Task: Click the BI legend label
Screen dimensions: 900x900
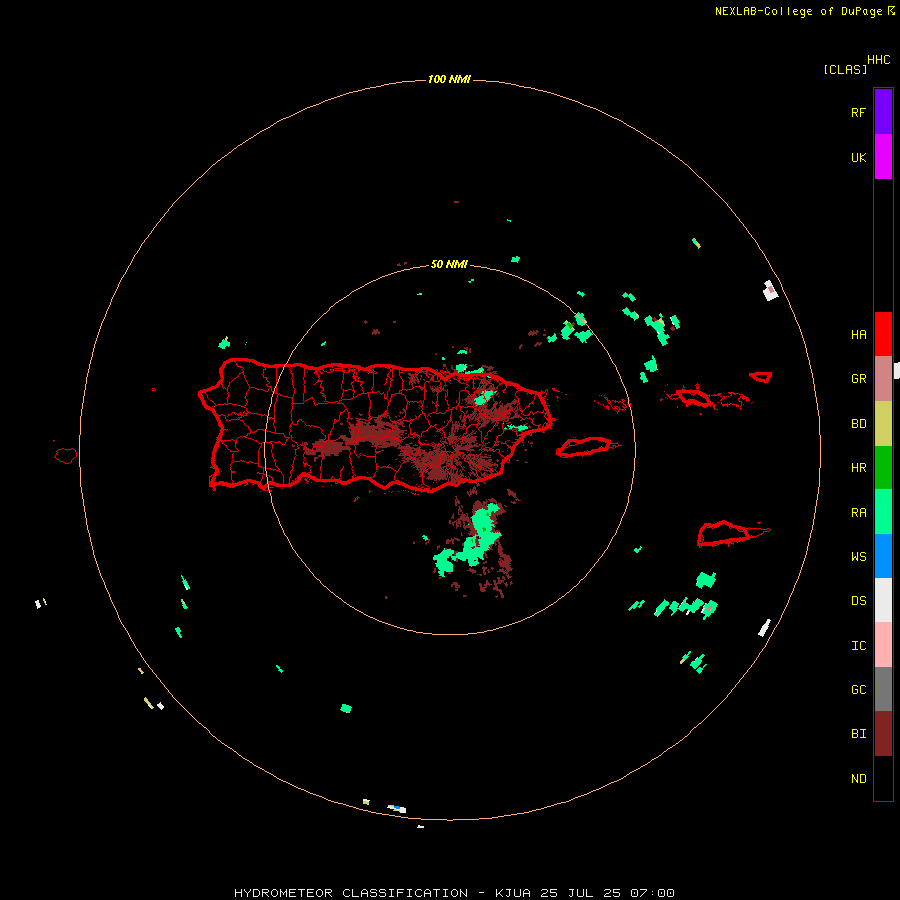Action: click(x=858, y=734)
